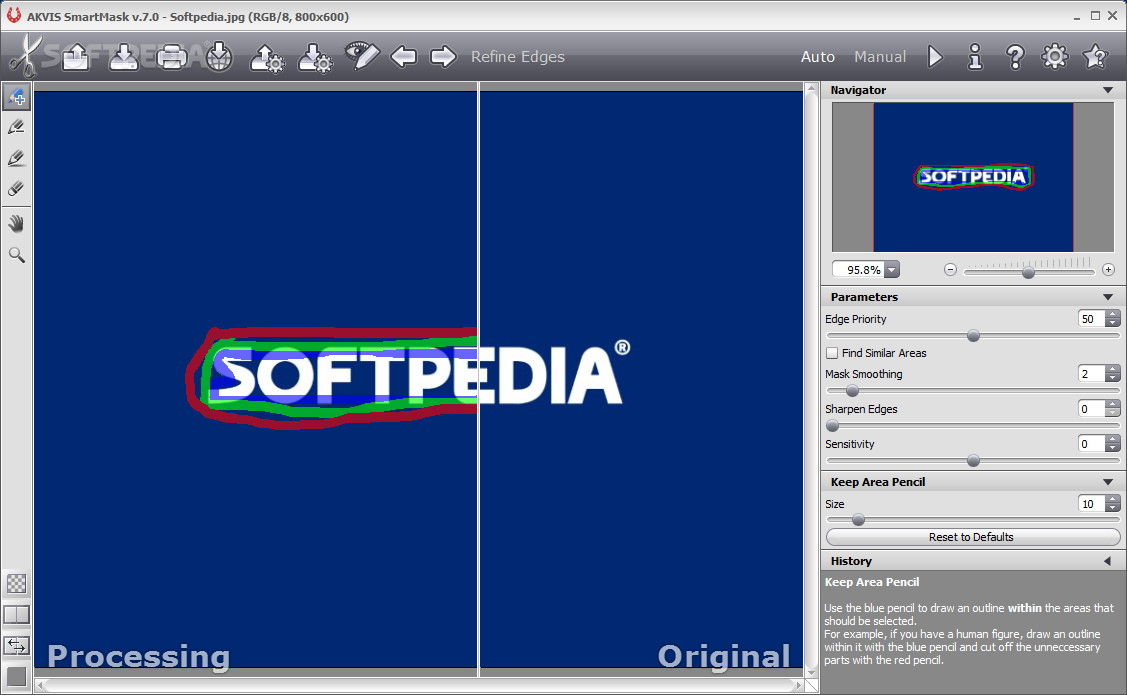Click the Mask Smoothing value field

tap(1091, 374)
